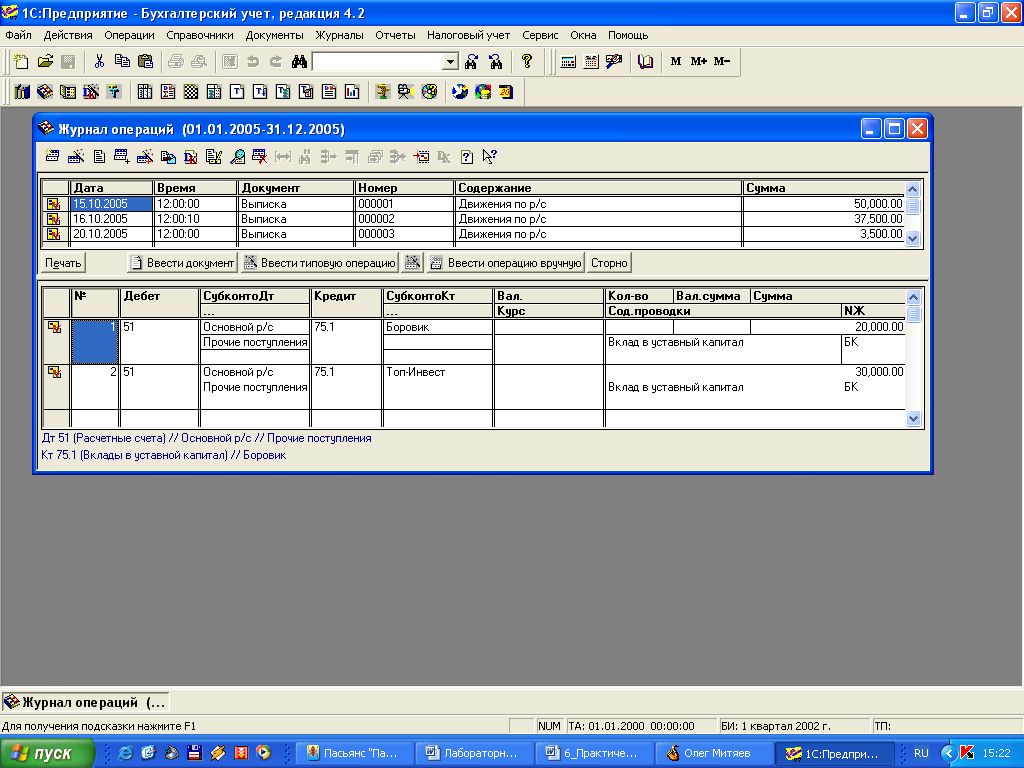
Task: Click the Dt/Kt postings icon in journal toolbar
Action: click(191, 156)
